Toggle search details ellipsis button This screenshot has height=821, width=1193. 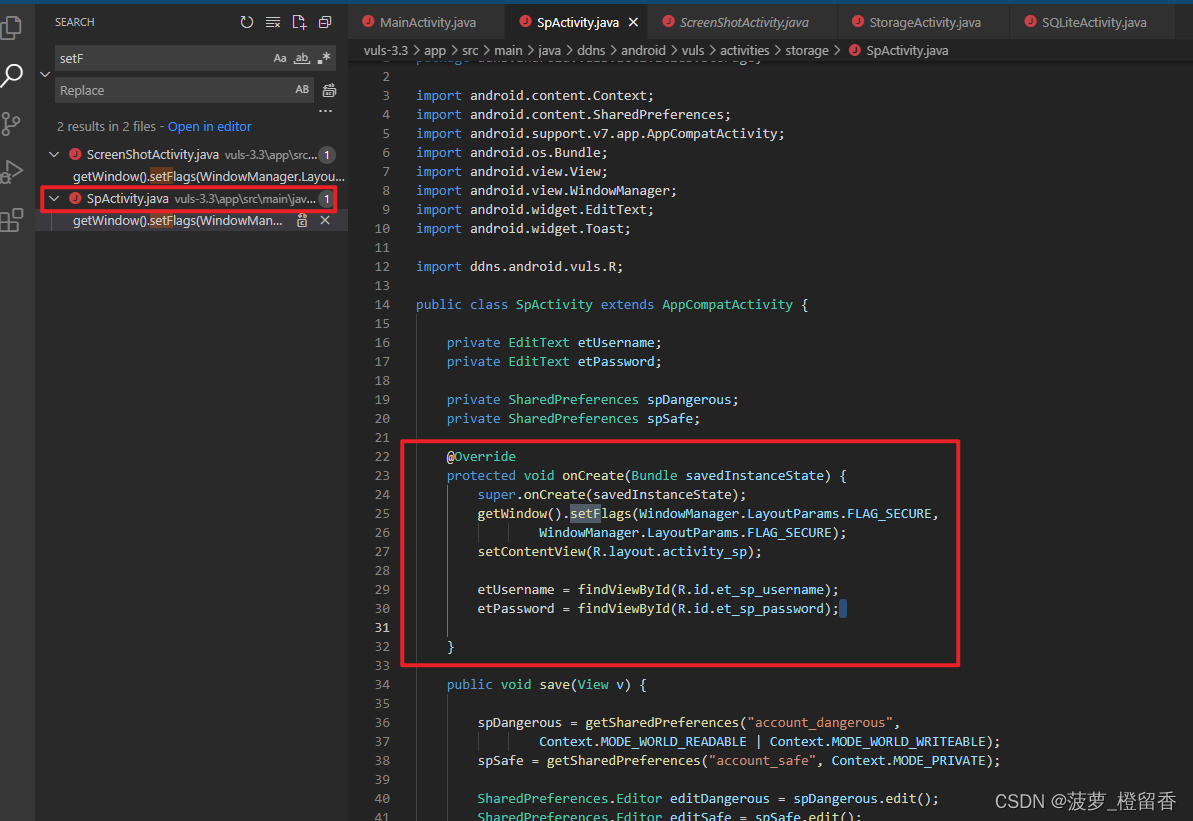pos(326,111)
